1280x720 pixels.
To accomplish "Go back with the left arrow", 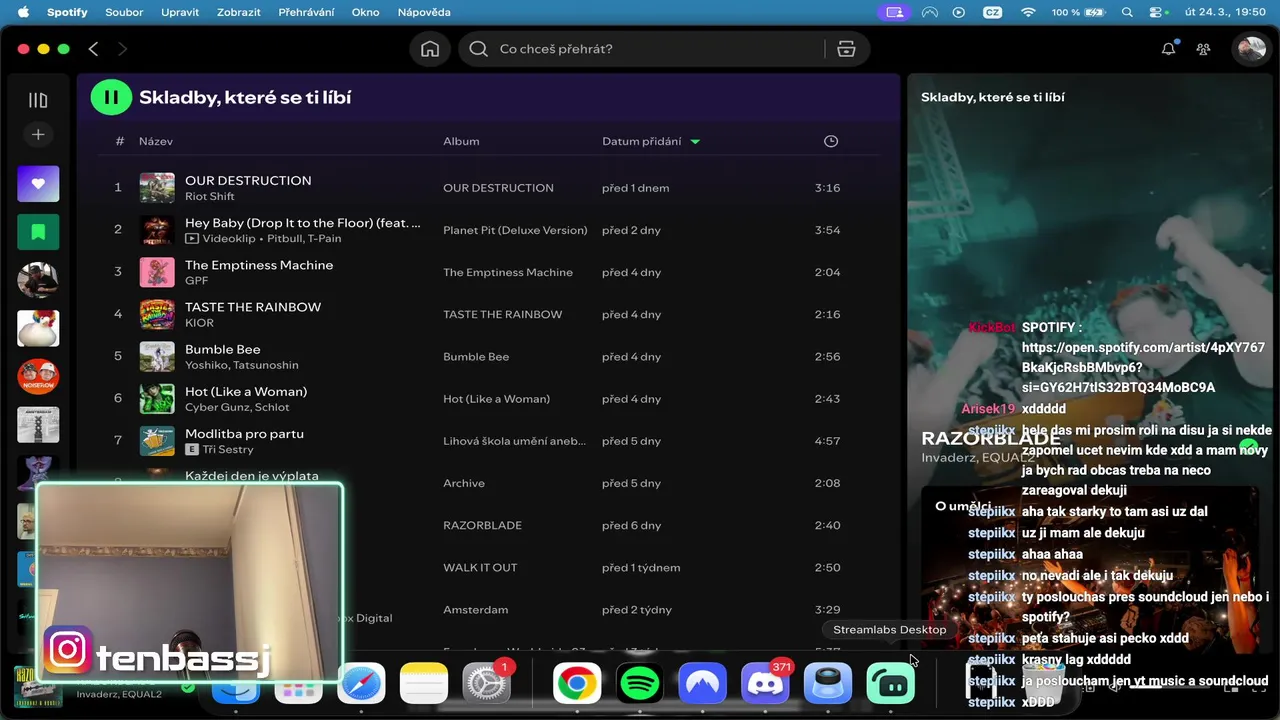I will 93,49.
